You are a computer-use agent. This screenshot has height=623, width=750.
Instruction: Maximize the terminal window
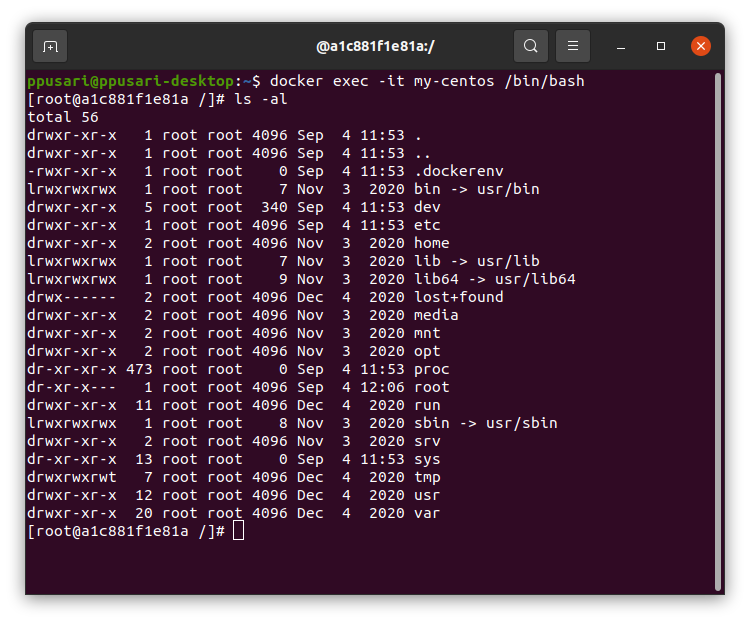click(661, 46)
